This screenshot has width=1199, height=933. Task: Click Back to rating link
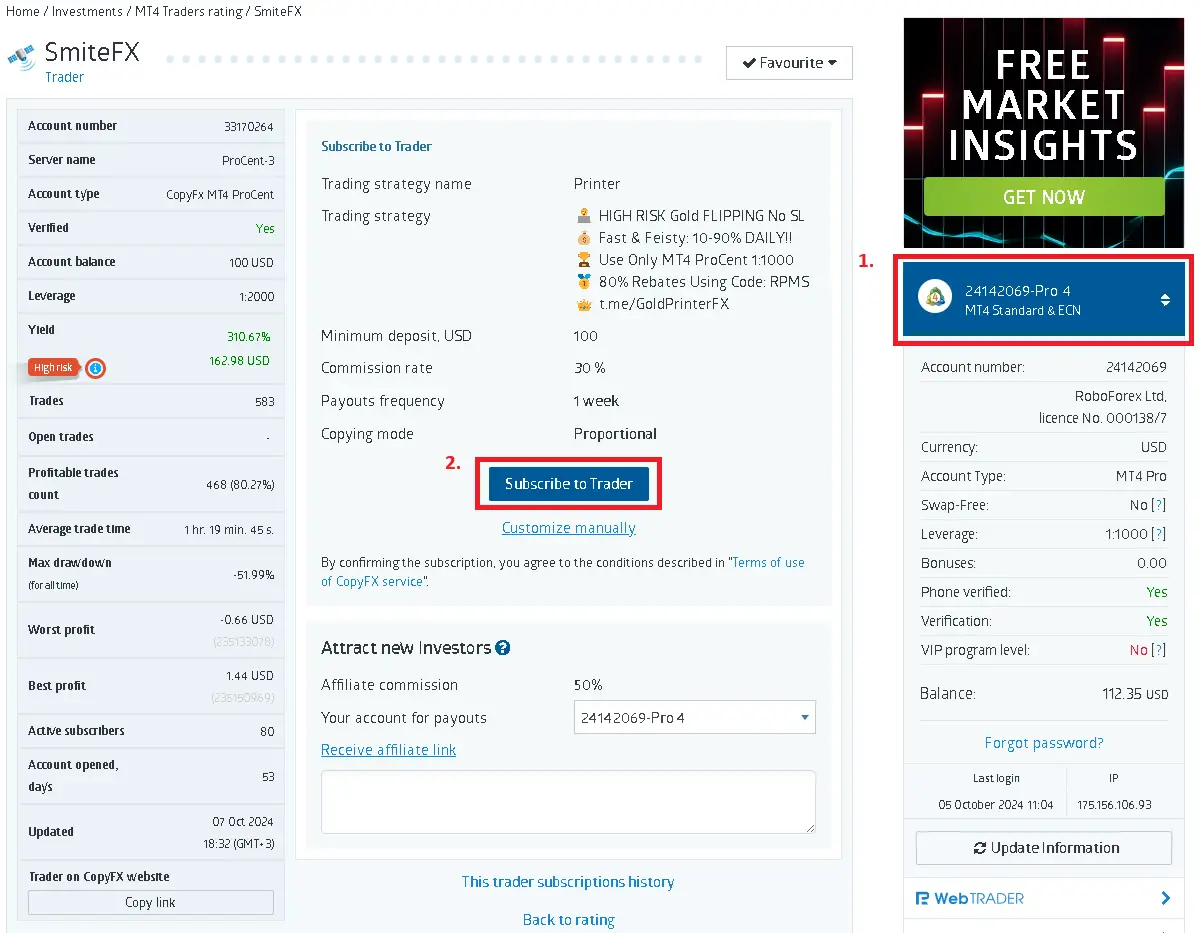click(x=568, y=920)
